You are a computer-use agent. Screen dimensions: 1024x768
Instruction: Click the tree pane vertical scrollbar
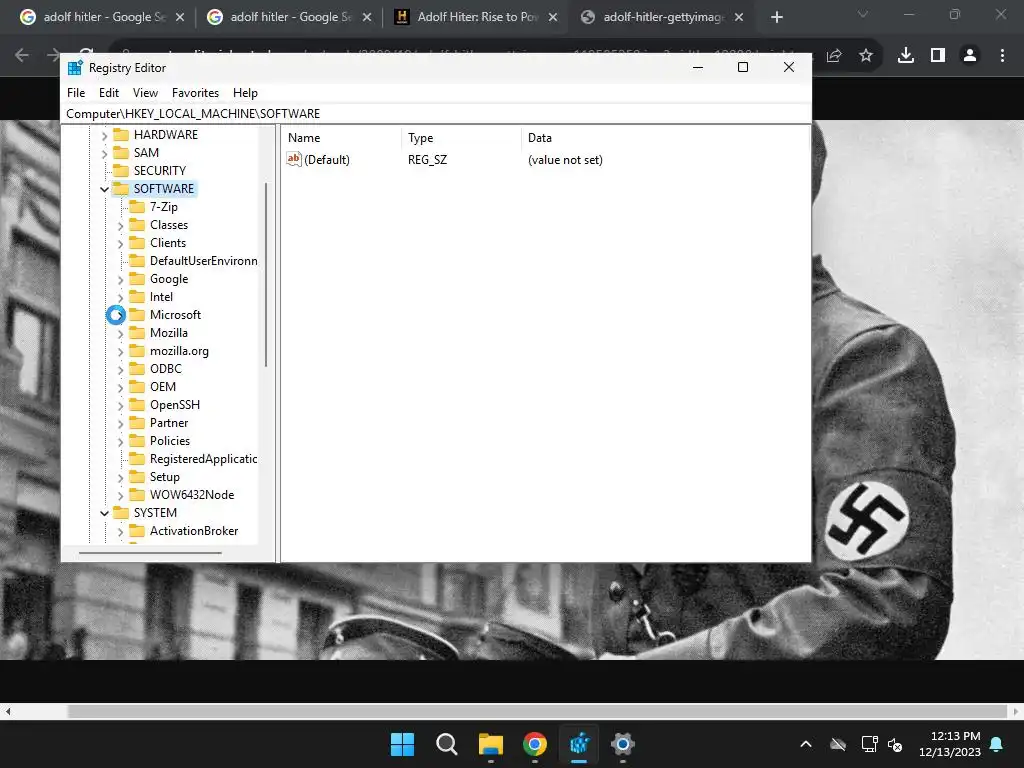(x=266, y=274)
